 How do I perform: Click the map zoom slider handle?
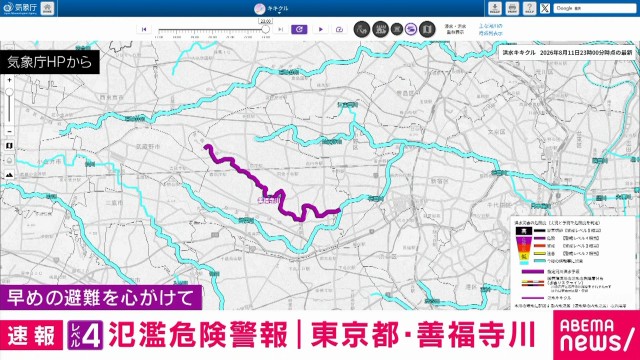9,92
